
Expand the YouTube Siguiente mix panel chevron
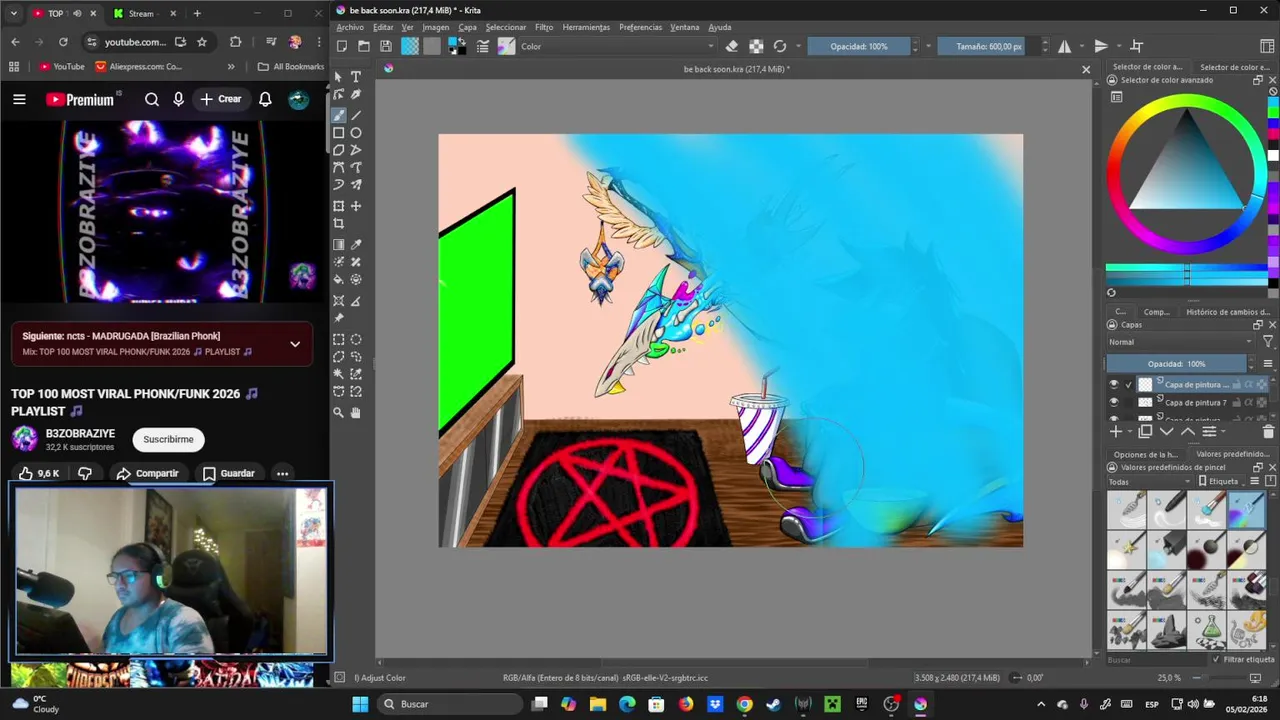click(295, 344)
